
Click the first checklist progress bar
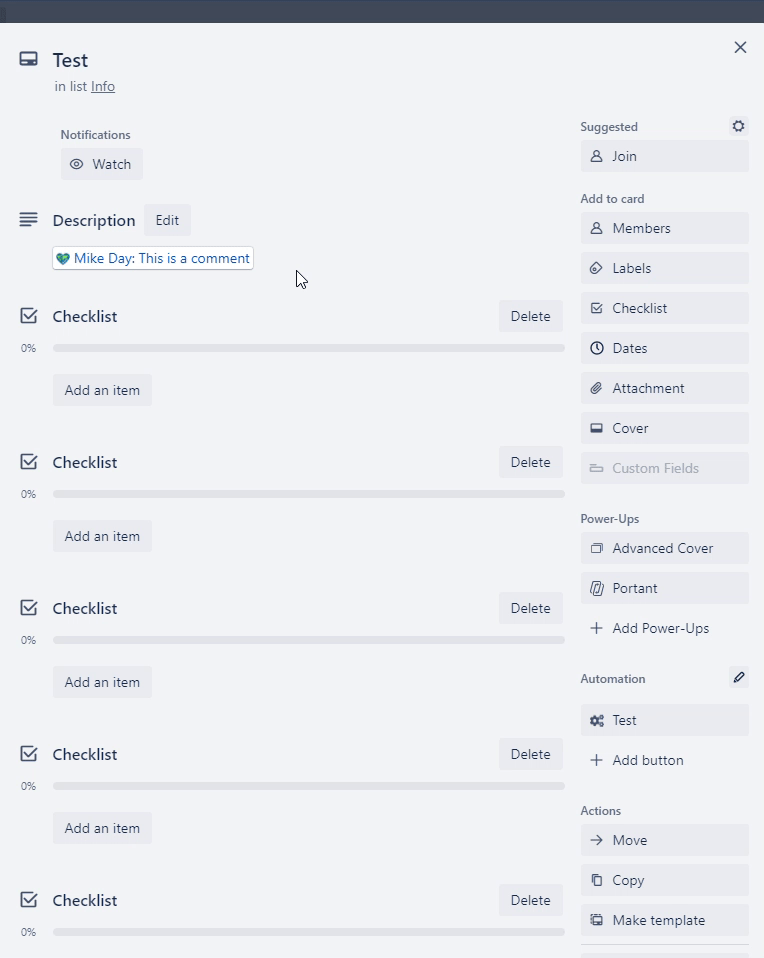(x=308, y=348)
